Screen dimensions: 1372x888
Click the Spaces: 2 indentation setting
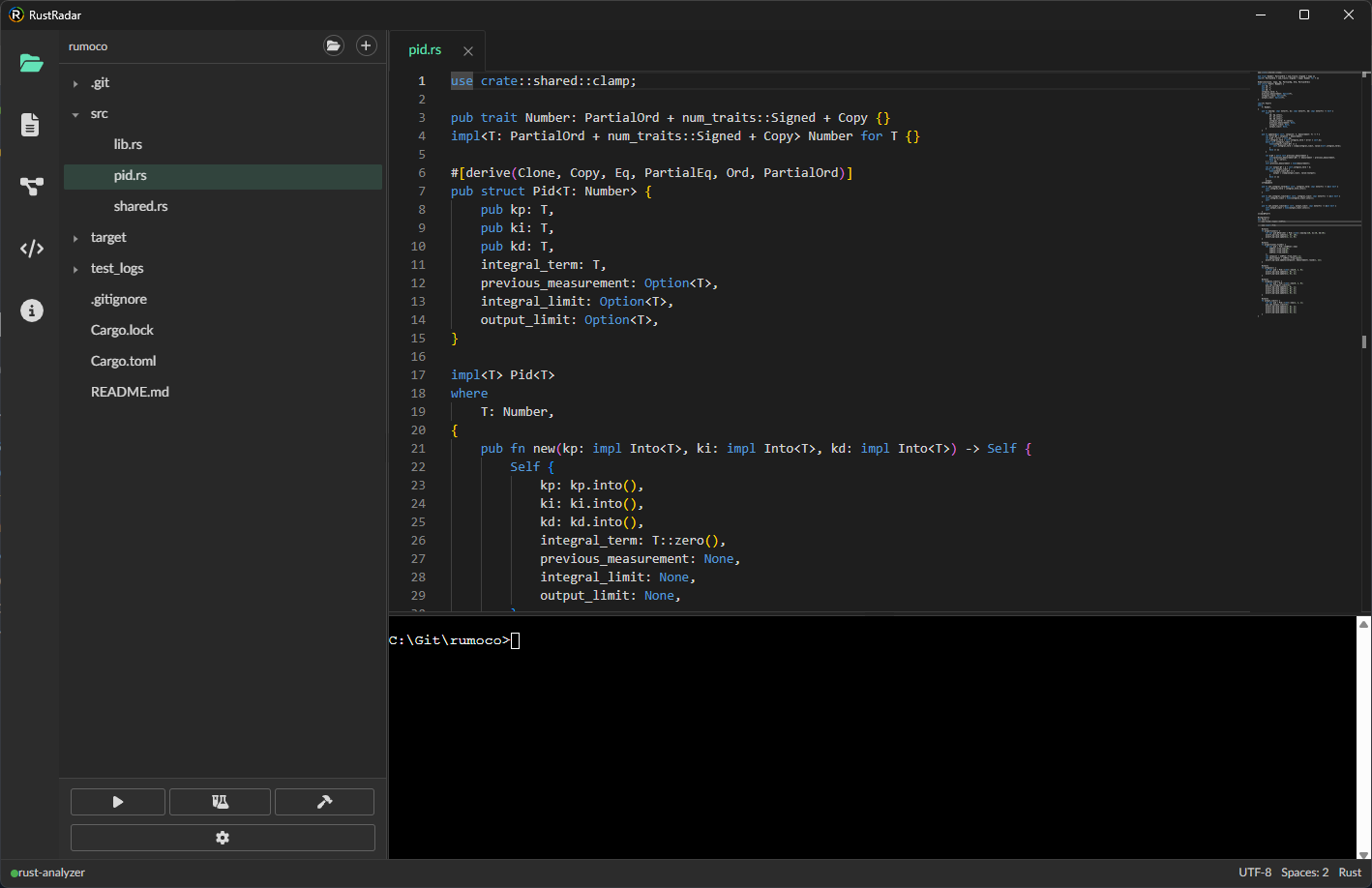click(x=1304, y=873)
